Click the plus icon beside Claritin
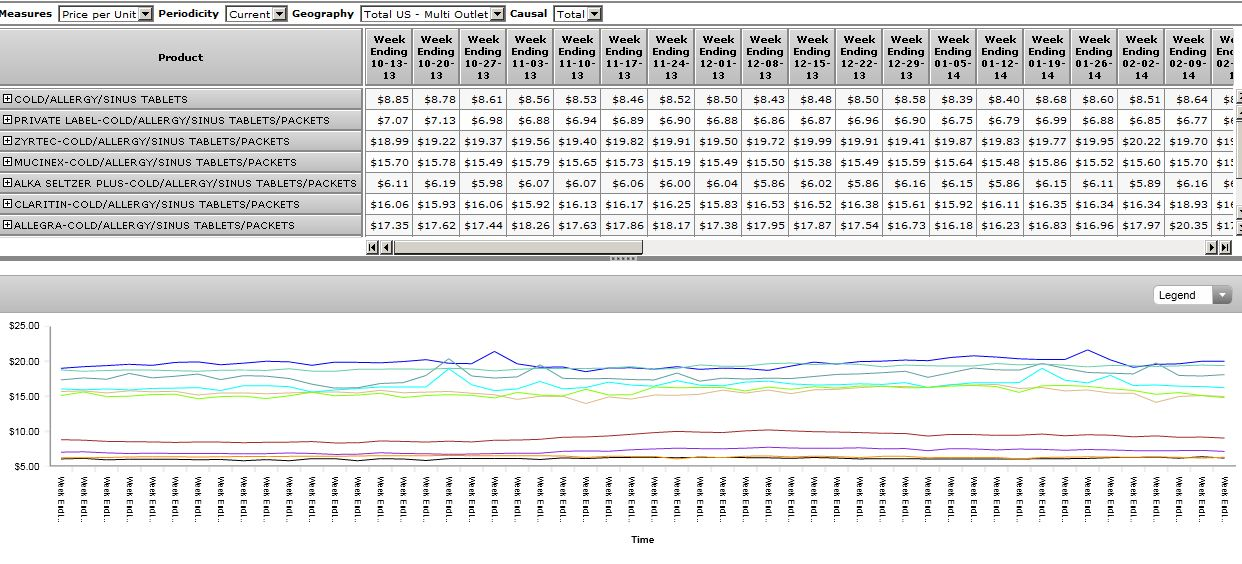The height and width of the screenshot is (564, 1242). pos(8,204)
